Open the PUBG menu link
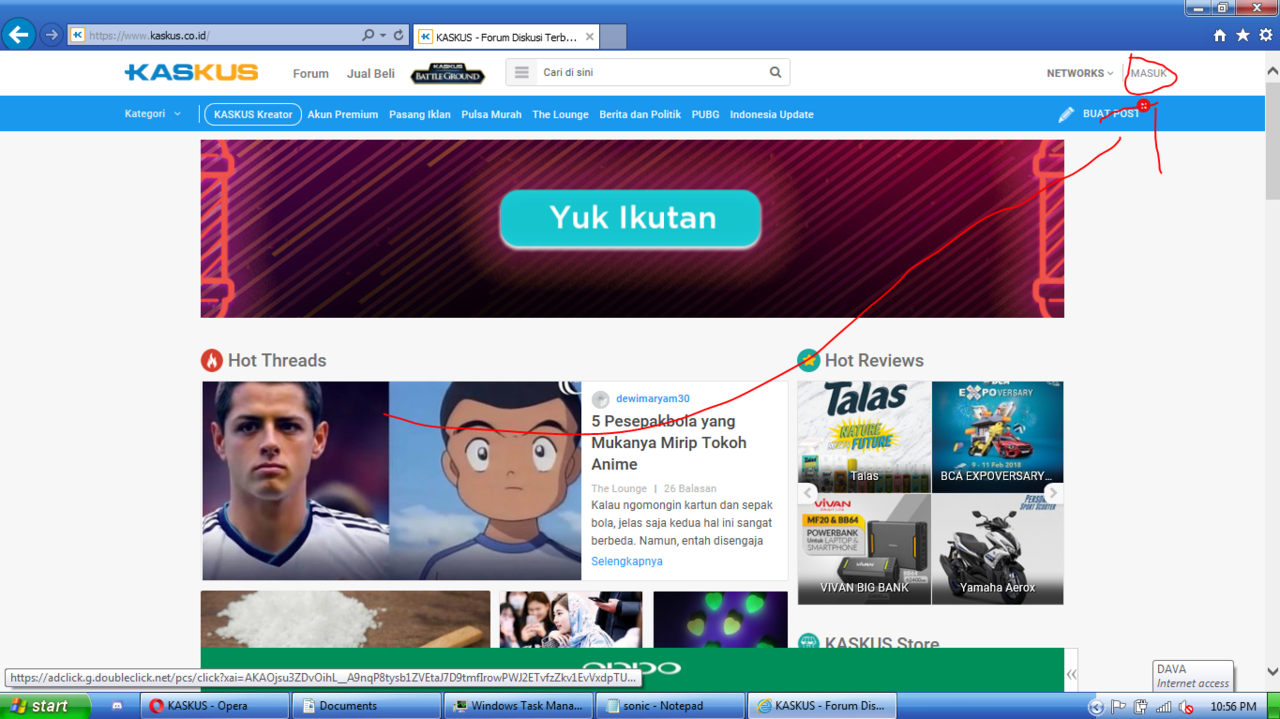 [705, 114]
